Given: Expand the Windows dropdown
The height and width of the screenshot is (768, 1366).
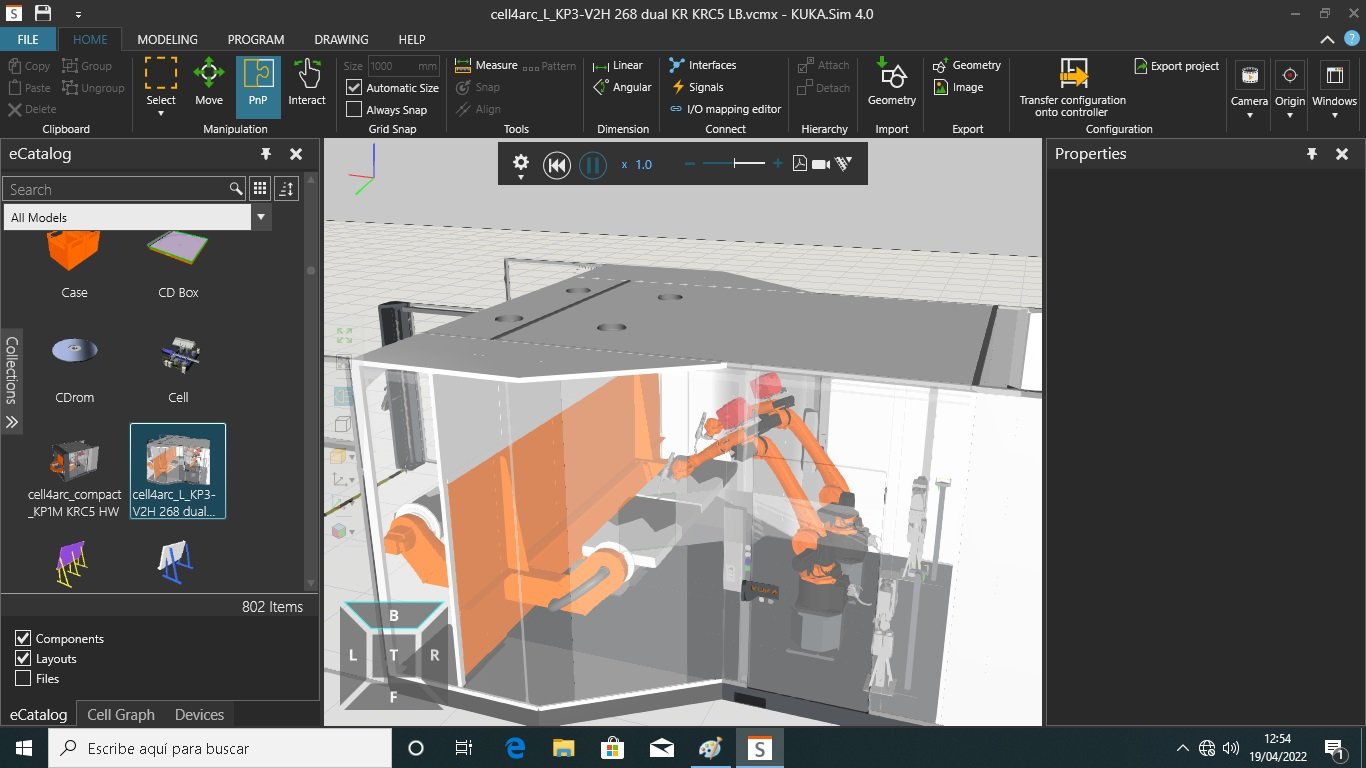Looking at the screenshot, I should [x=1335, y=115].
